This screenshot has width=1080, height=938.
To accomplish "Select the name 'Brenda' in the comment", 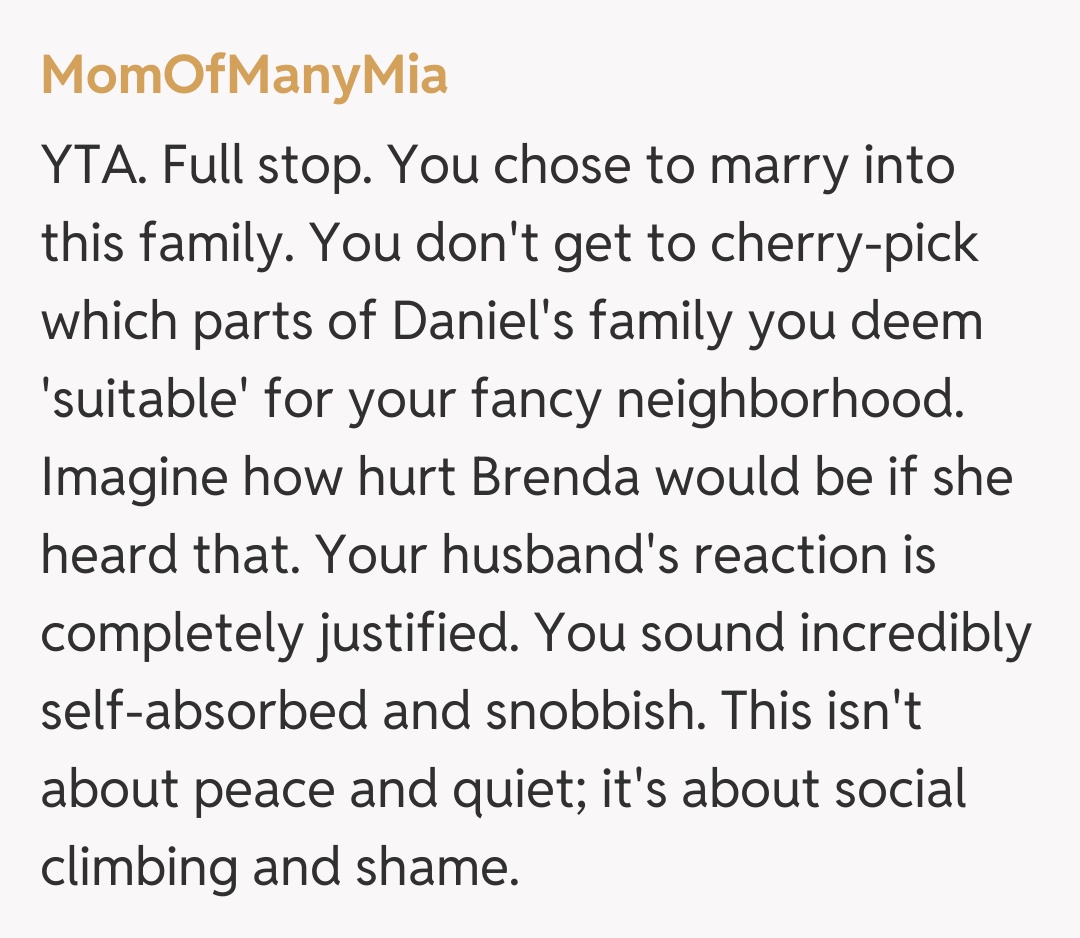I will (557, 479).
